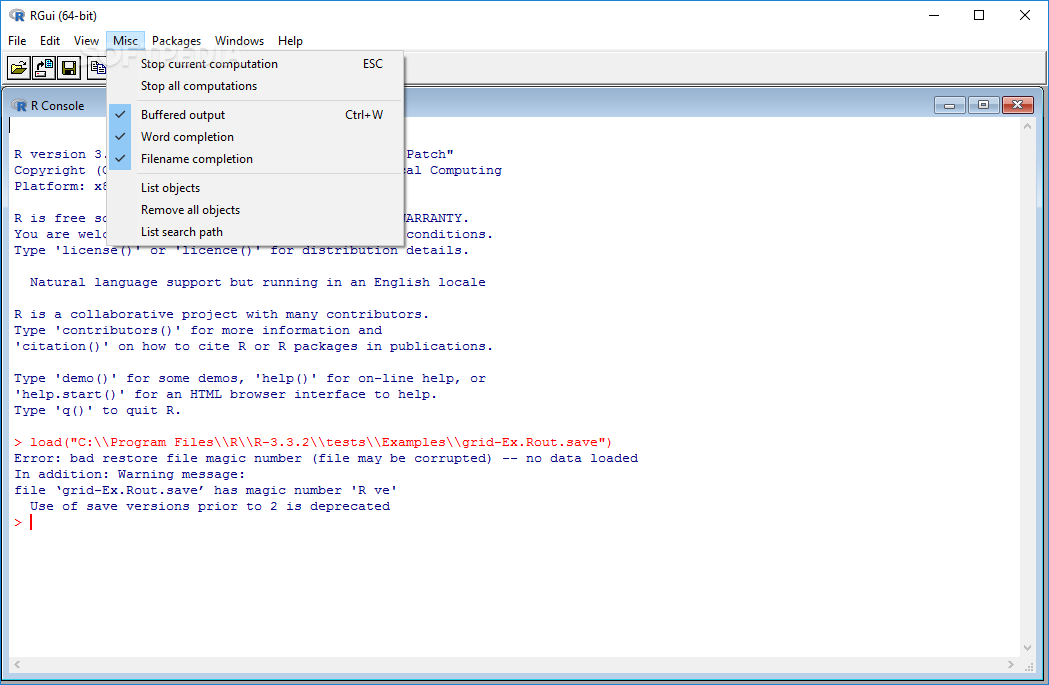The height and width of the screenshot is (685, 1049).
Task: Toggle Filename completion option
Action: (x=256, y=159)
